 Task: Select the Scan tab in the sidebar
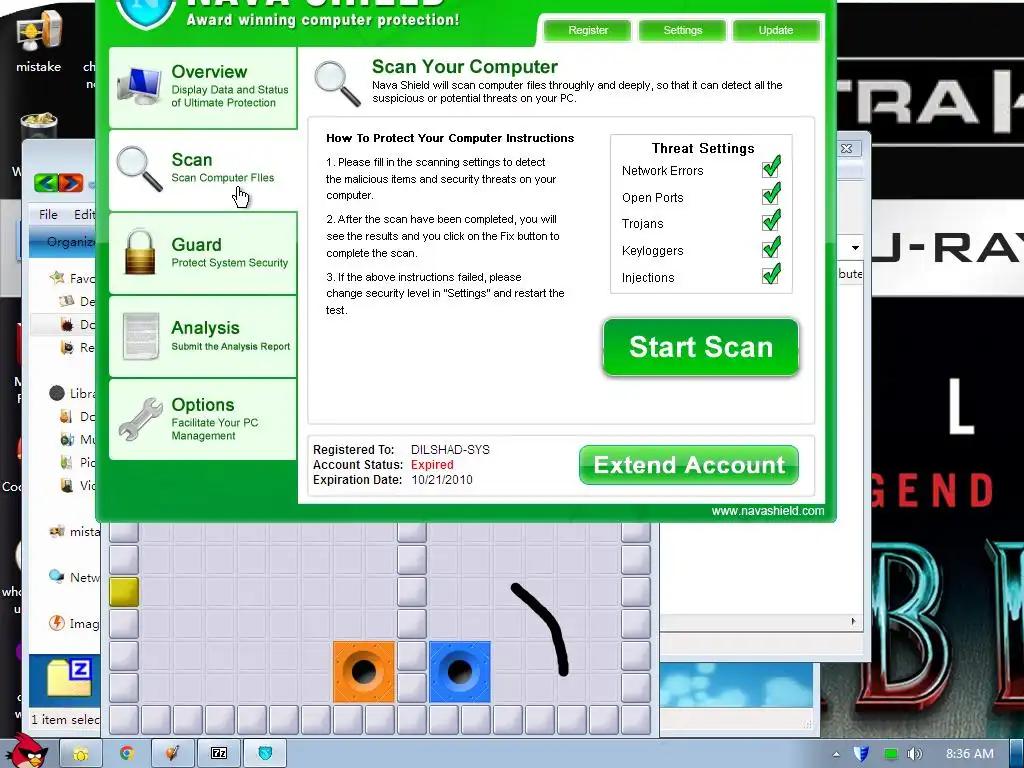(x=203, y=170)
